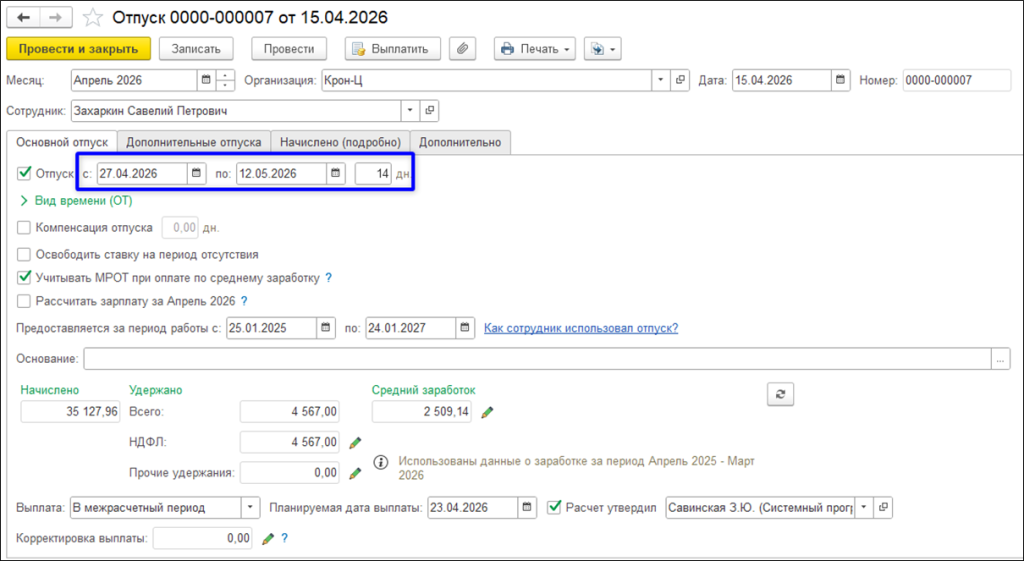Open the Печать dropdown menu
The height and width of the screenshot is (561, 1024).
535,49
